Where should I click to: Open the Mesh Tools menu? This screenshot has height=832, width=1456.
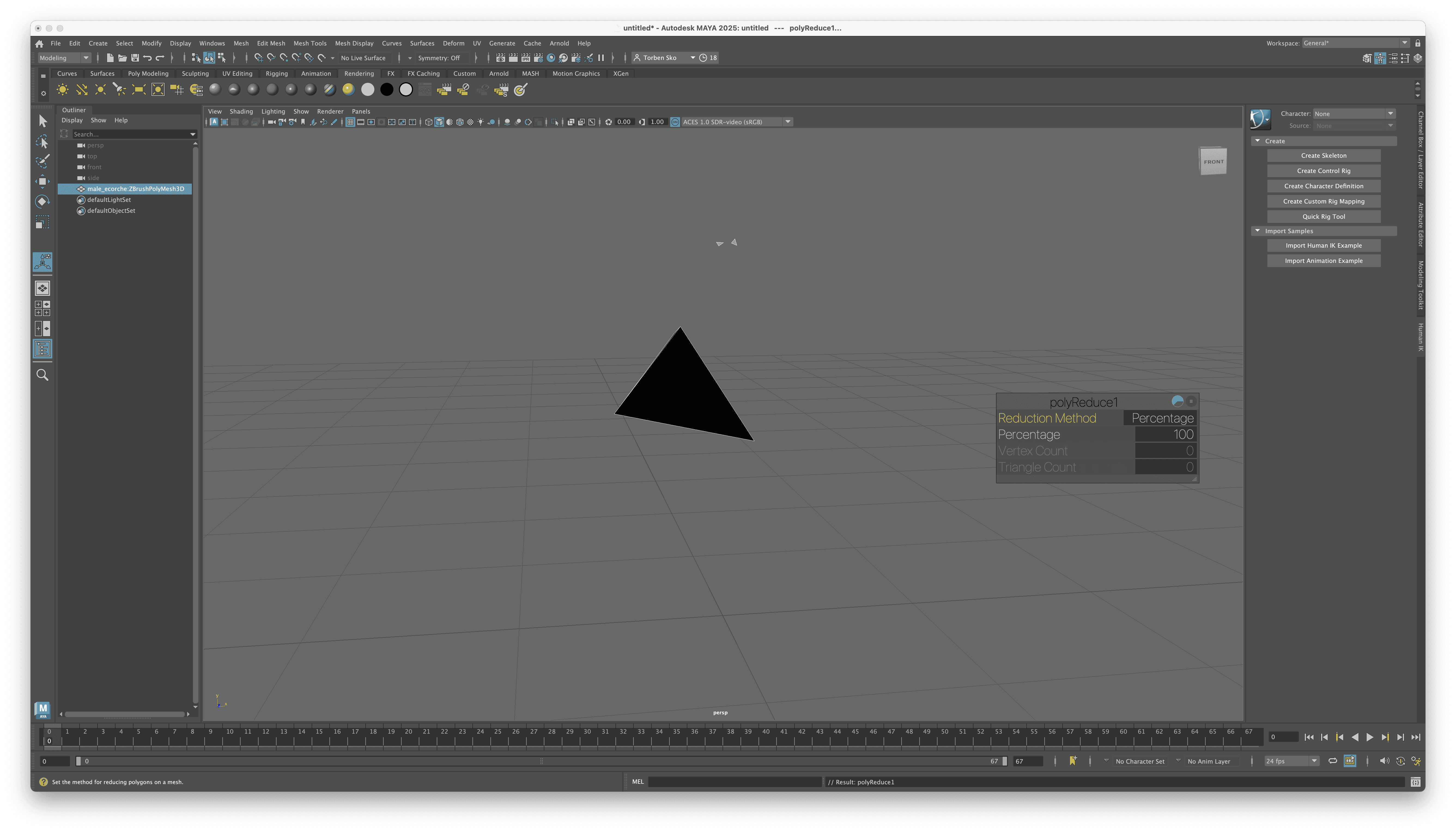(x=310, y=43)
